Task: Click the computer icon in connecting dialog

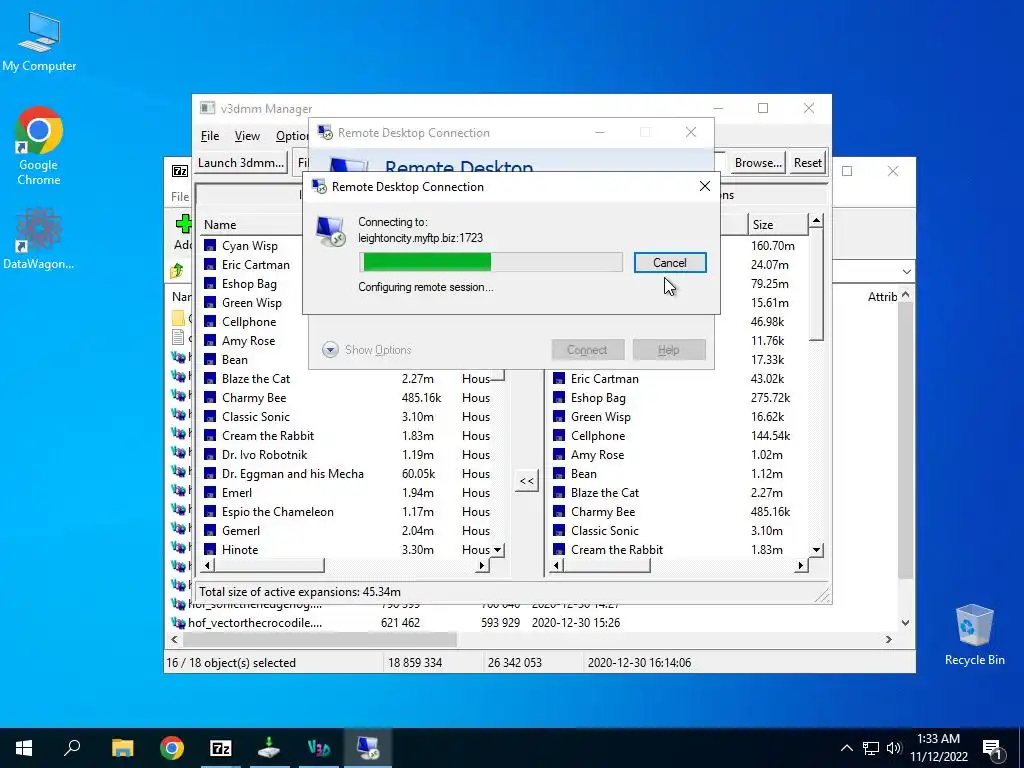Action: [331, 231]
